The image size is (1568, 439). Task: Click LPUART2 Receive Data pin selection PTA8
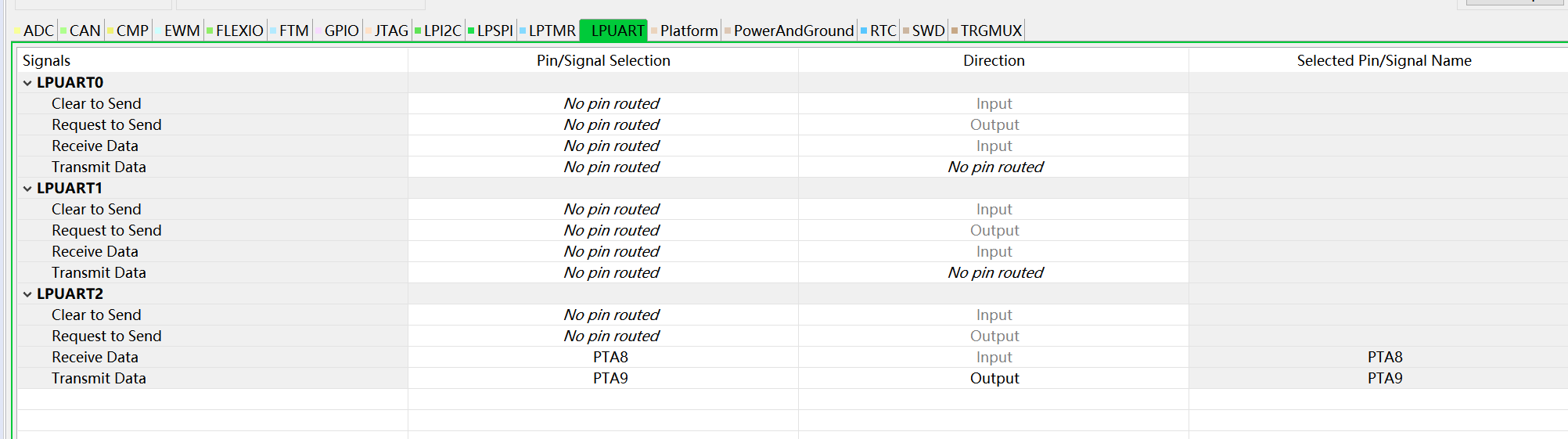click(610, 357)
